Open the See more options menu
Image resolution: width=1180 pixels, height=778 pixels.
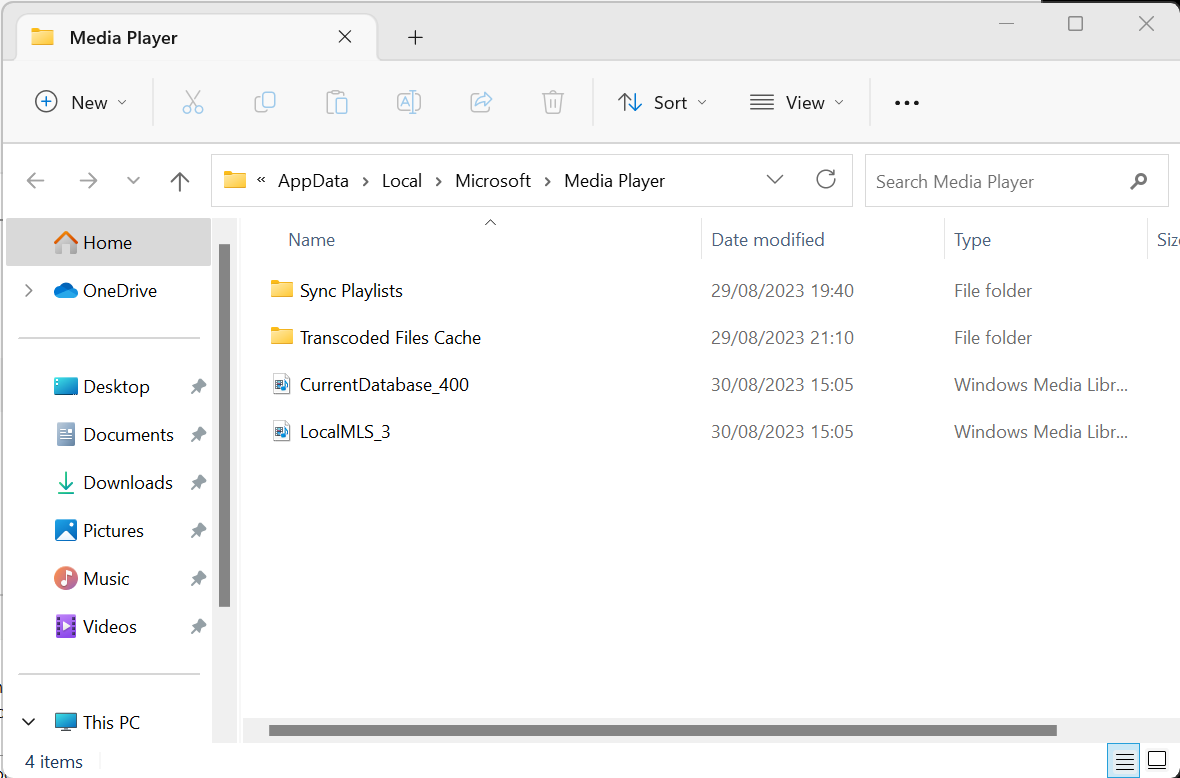click(x=906, y=102)
